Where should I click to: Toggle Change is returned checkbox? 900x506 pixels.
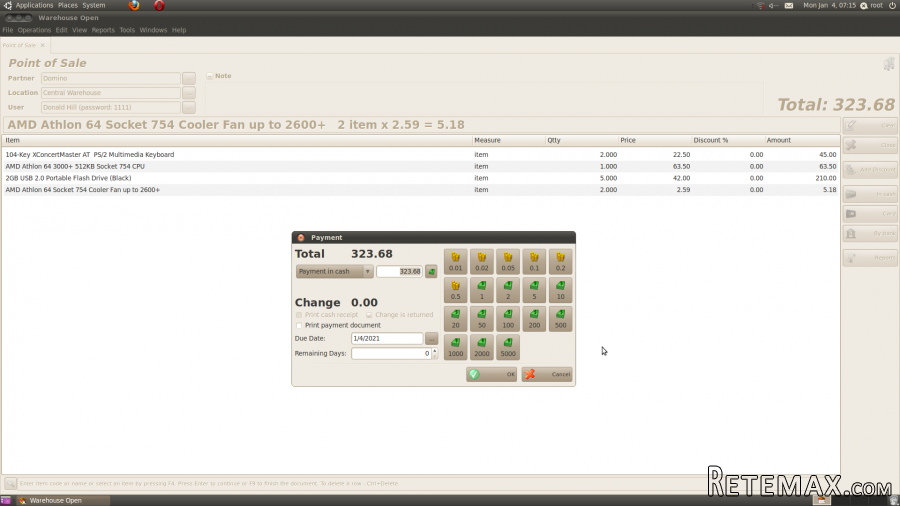point(369,315)
